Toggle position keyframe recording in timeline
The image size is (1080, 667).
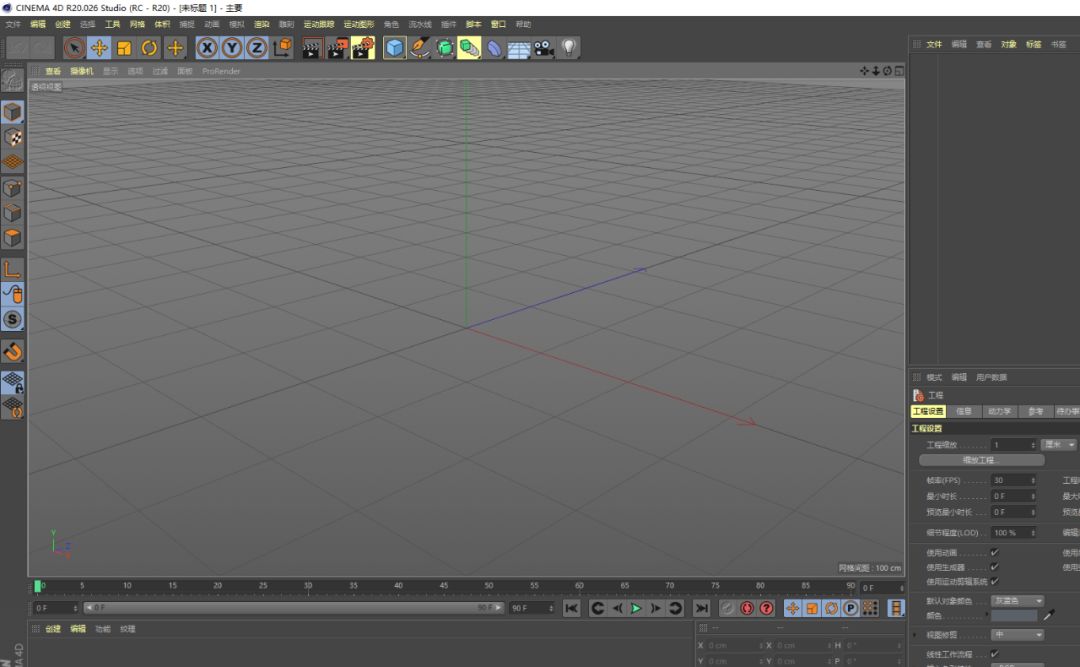pyautogui.click(x=793, y=608)
